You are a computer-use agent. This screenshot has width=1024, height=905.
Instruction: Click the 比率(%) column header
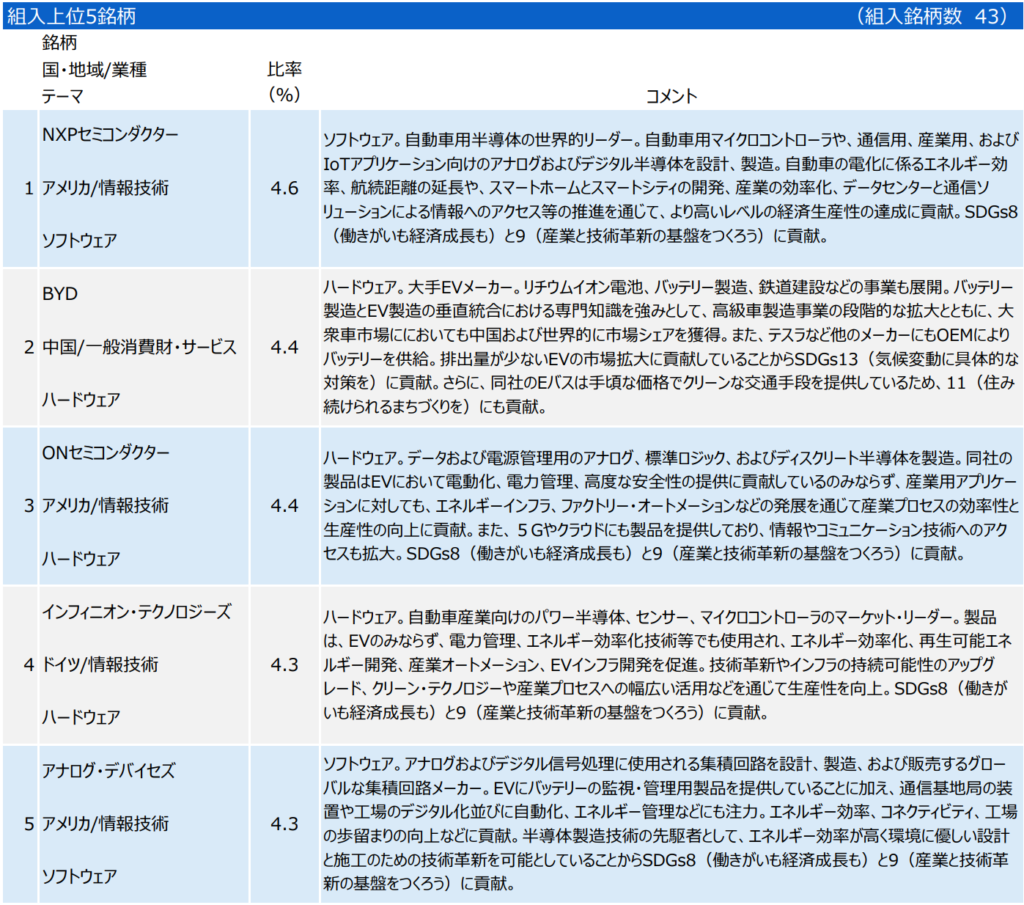[285, 83]
